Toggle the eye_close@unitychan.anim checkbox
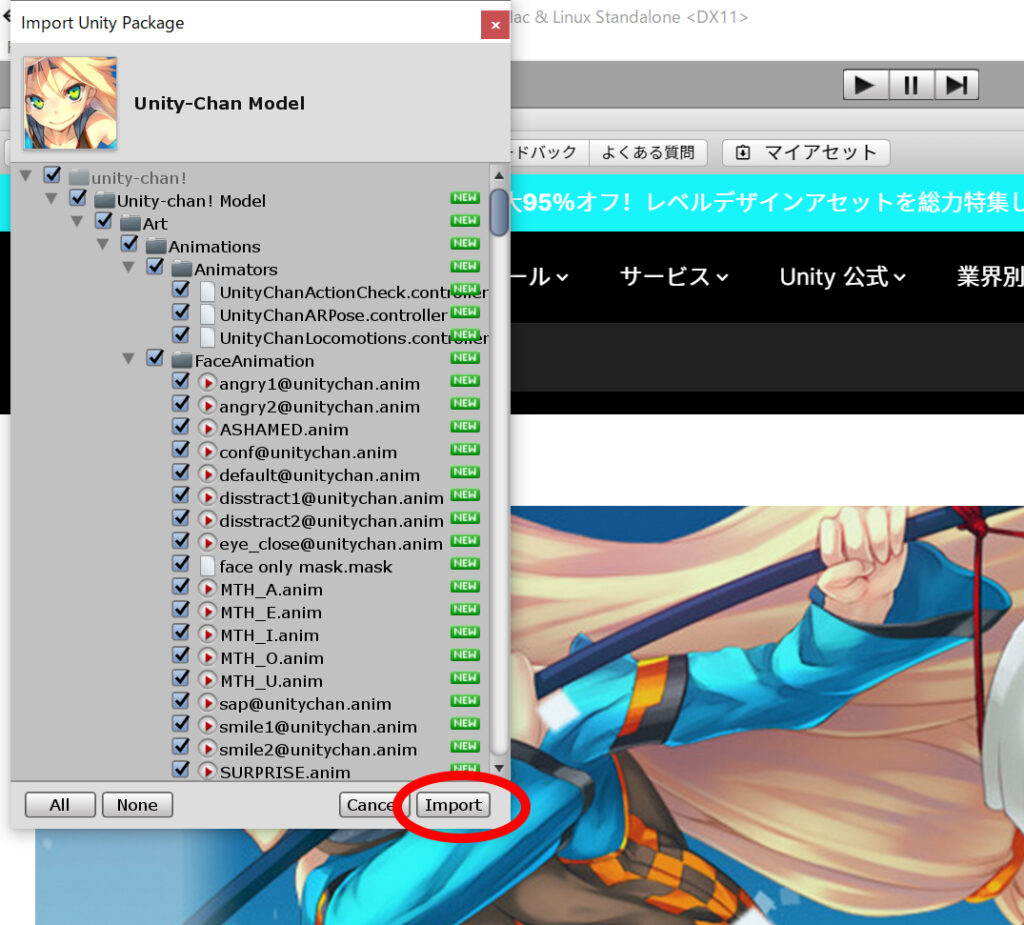 [x=181, y=541]
